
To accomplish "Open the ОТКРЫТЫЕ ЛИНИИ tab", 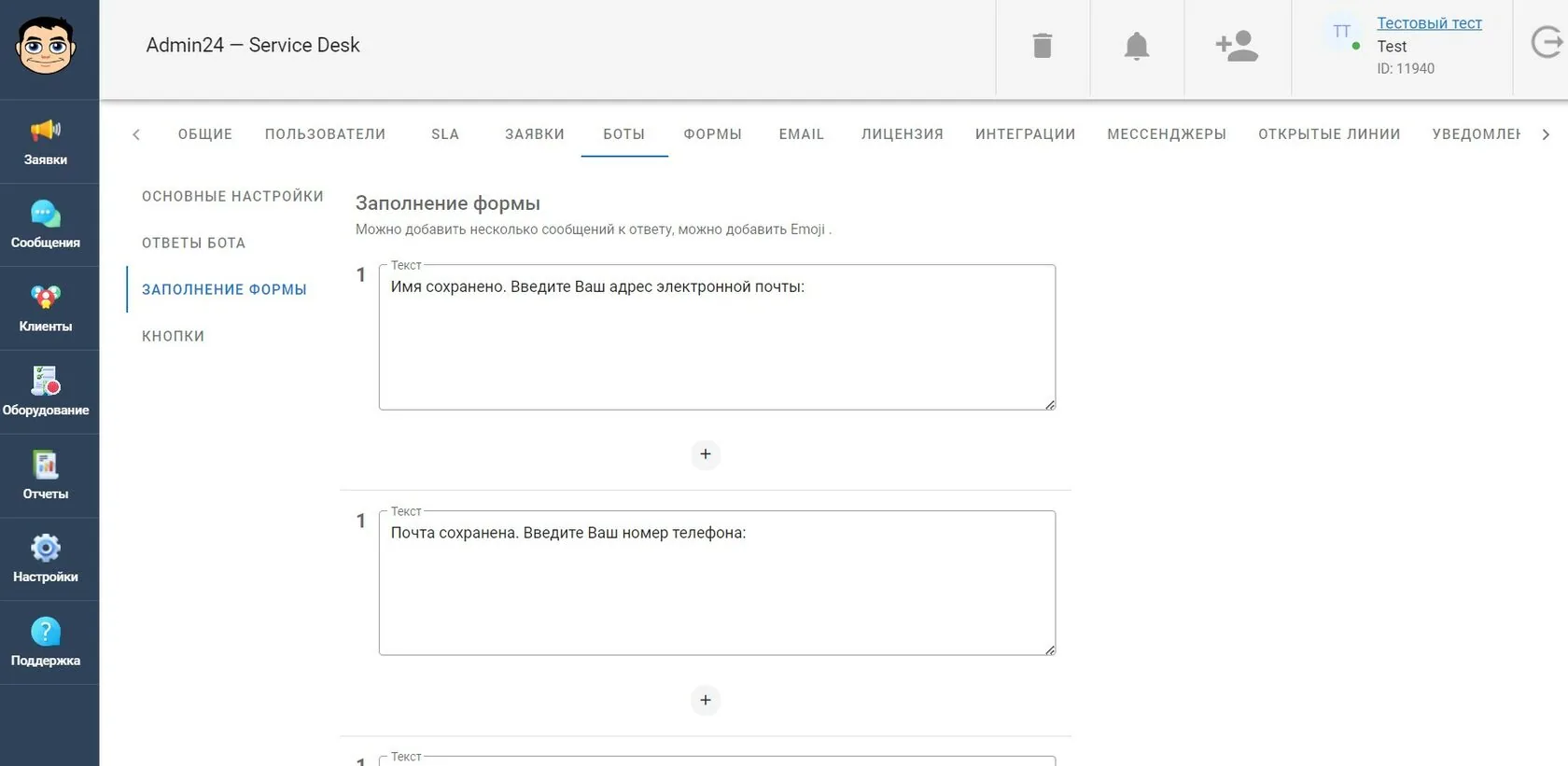I will coord(1329,134).
